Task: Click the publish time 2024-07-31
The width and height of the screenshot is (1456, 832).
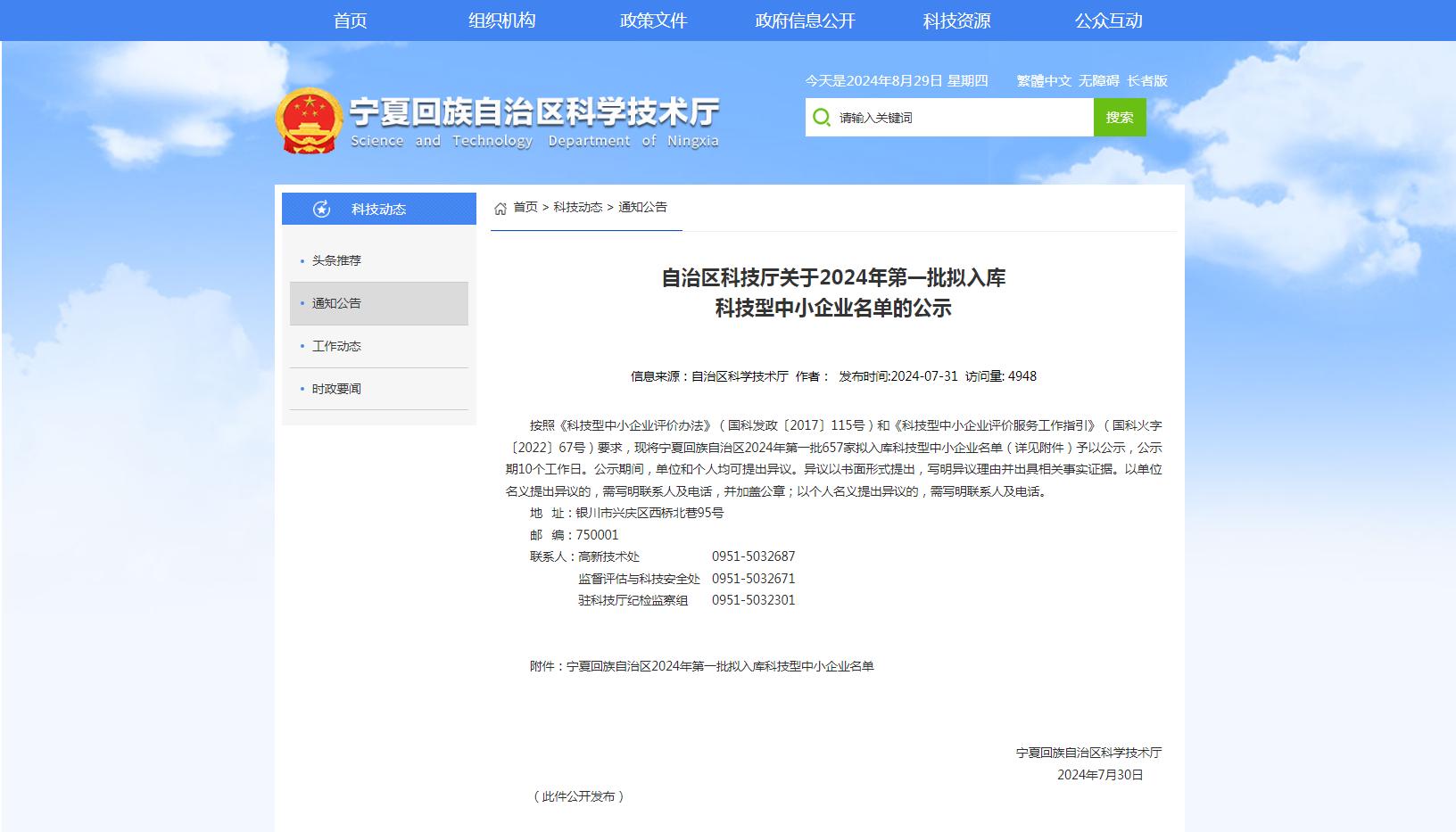Action: 923,376
